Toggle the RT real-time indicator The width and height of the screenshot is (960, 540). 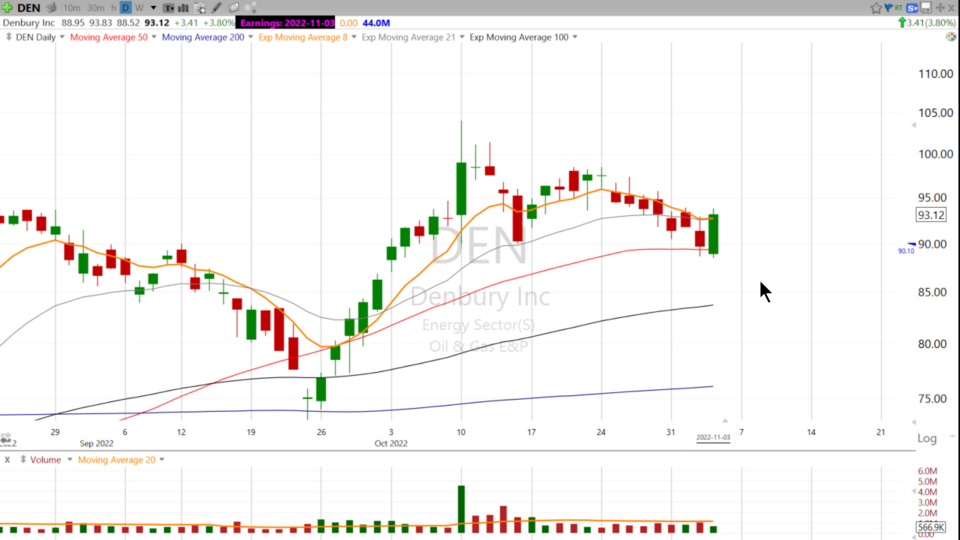(898, 7)
